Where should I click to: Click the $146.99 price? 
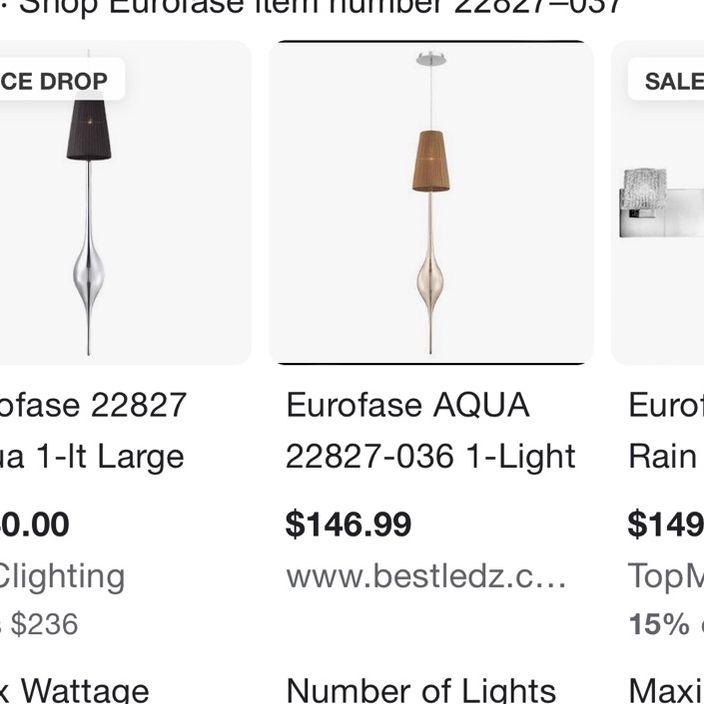pos(348,524)
